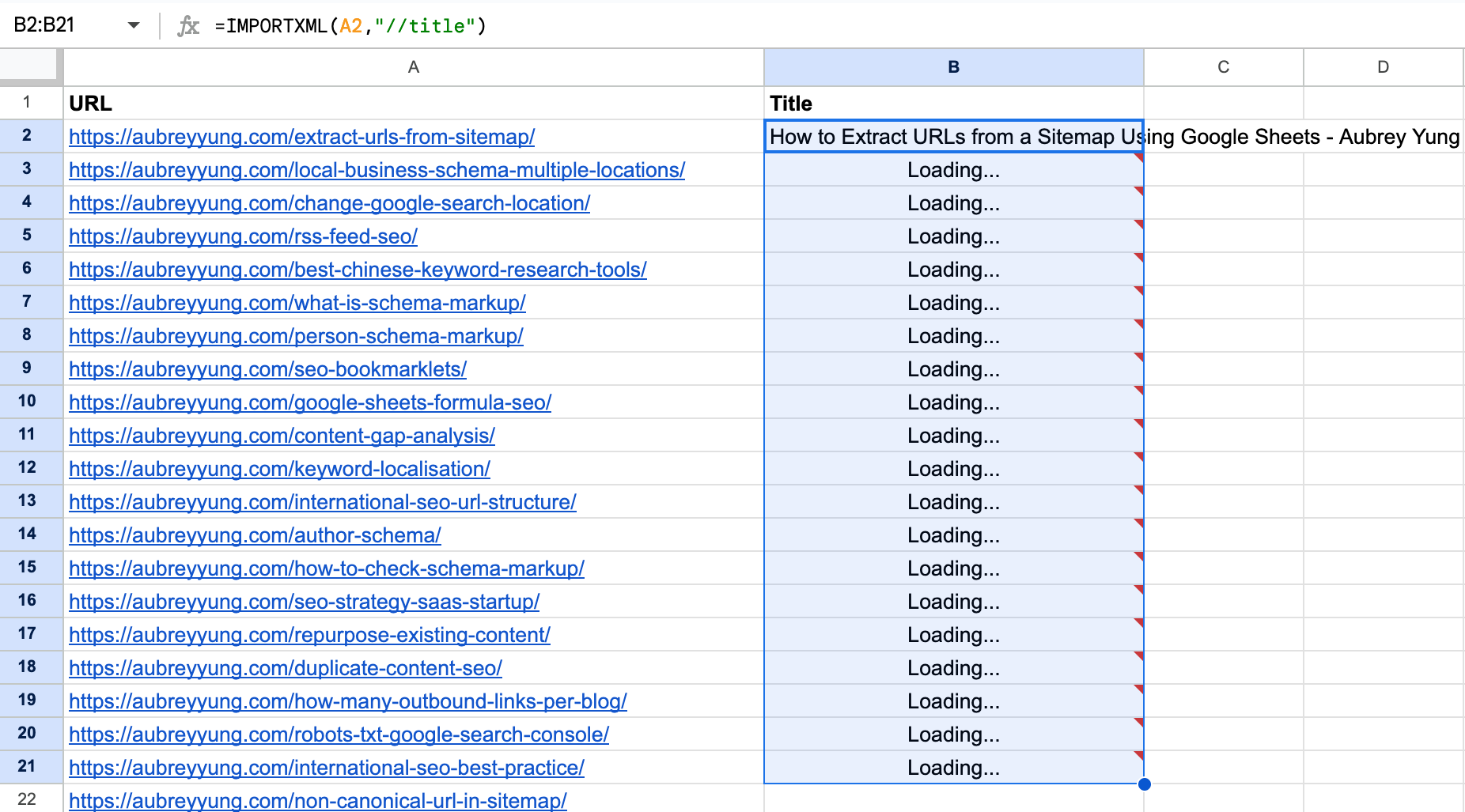Open the robots-txt-google-search-console link

pos(339,735)
